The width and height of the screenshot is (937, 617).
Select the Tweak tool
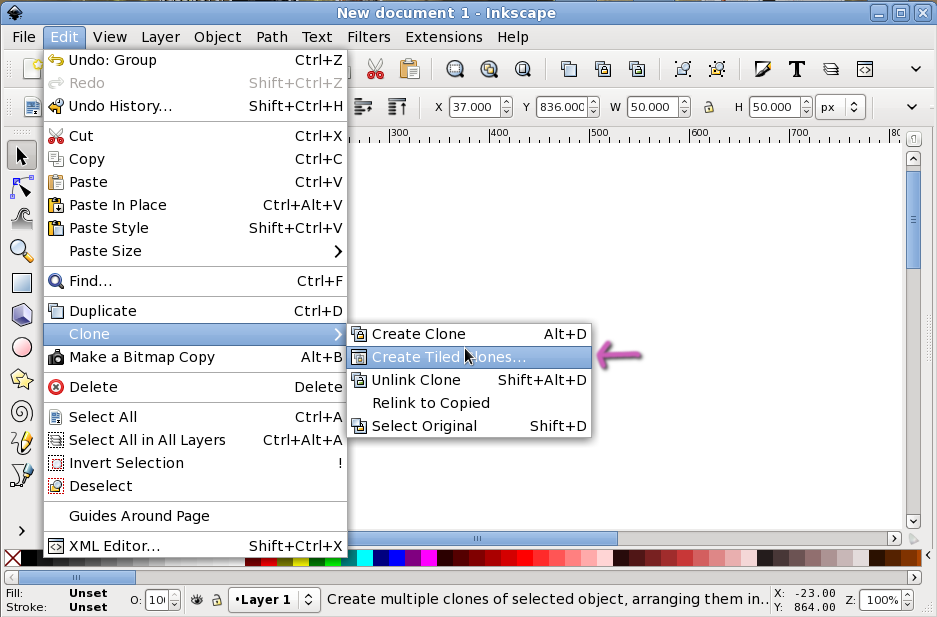[22, 219]
